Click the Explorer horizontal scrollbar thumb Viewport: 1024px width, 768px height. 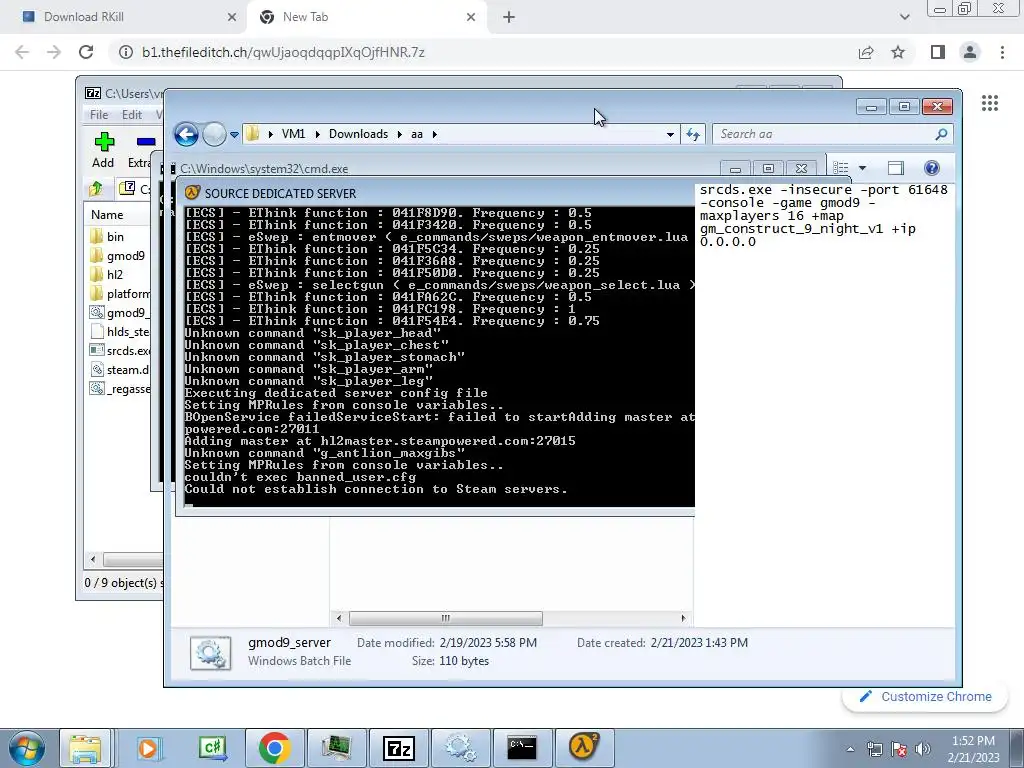pyautogui.click(x=445, y=618)
